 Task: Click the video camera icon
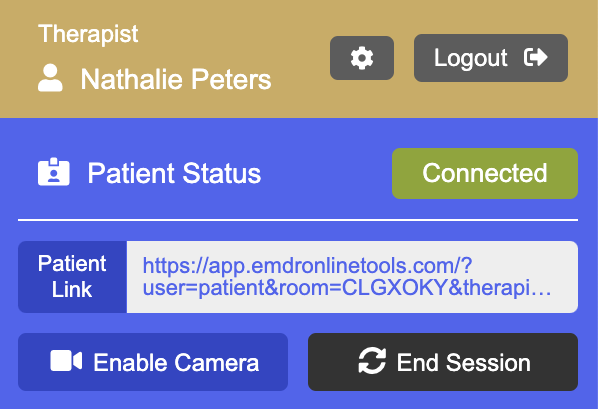66,361
